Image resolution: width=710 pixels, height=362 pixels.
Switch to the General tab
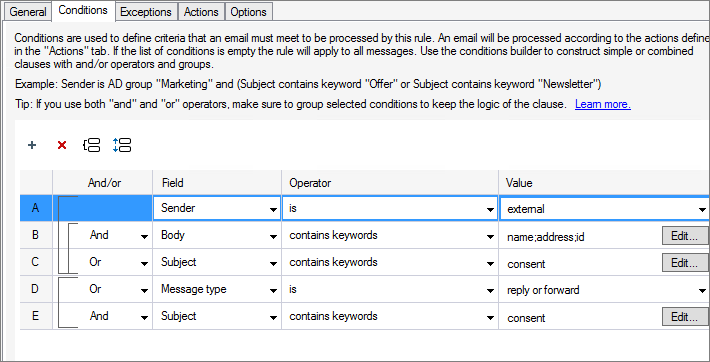point(28,12)
